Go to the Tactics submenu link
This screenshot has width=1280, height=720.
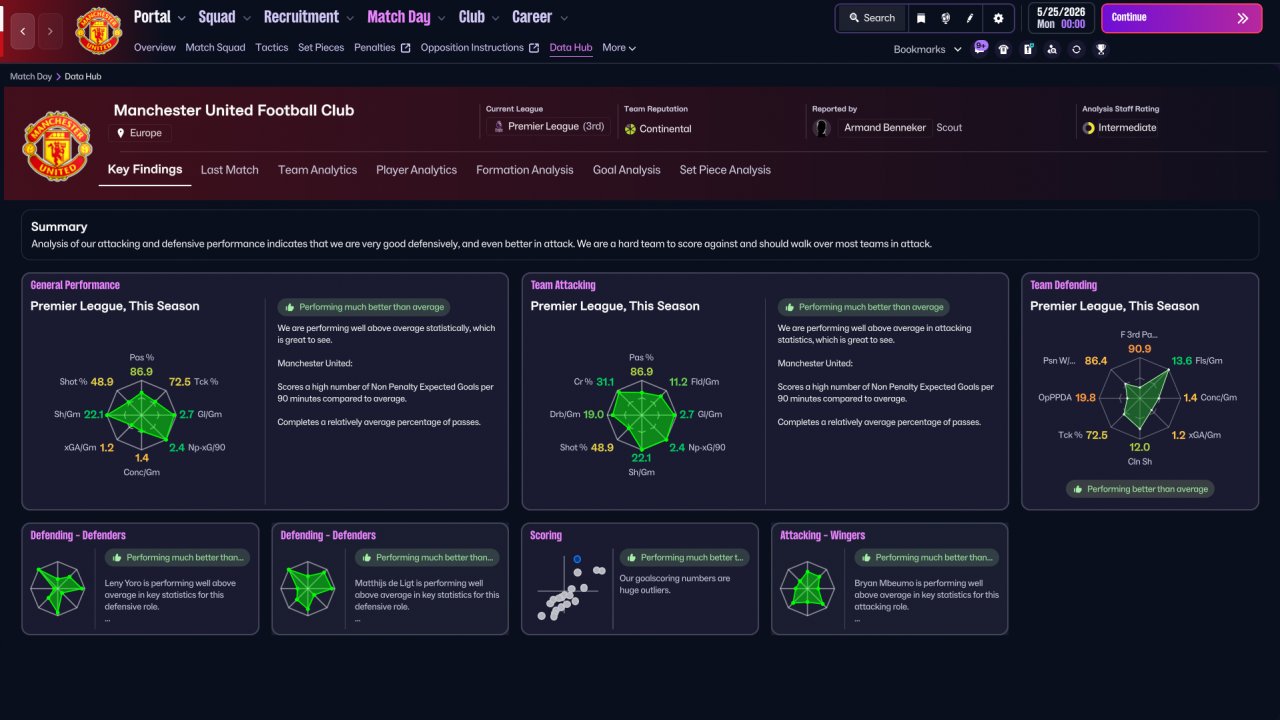point(272,48)
